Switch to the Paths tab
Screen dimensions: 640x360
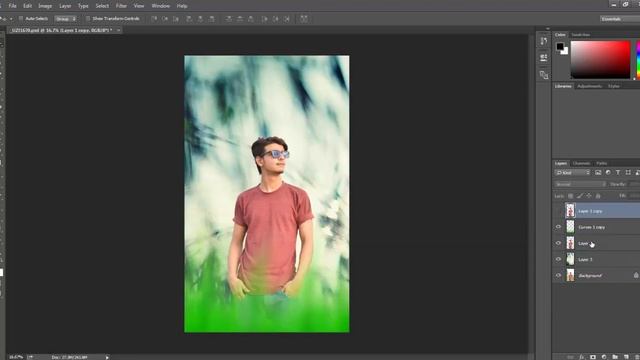602,163
